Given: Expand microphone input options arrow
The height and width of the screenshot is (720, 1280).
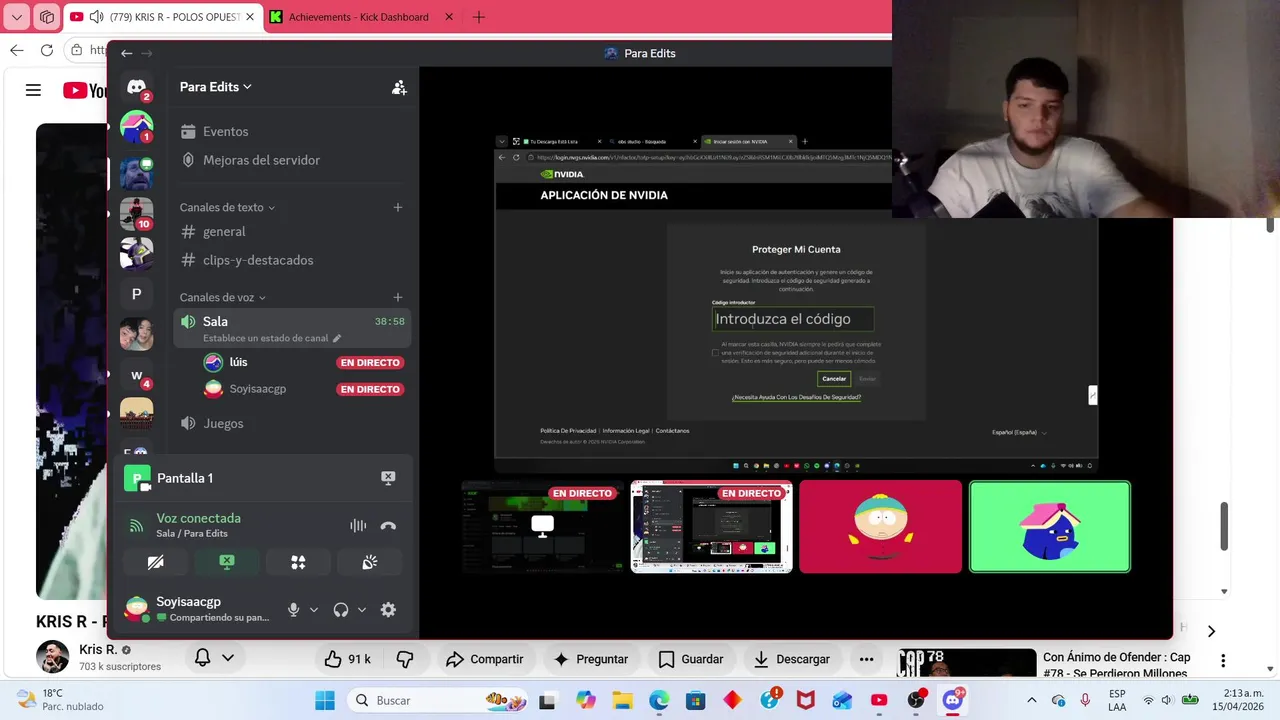Looking at the screenshot, I should click(314, 610).
